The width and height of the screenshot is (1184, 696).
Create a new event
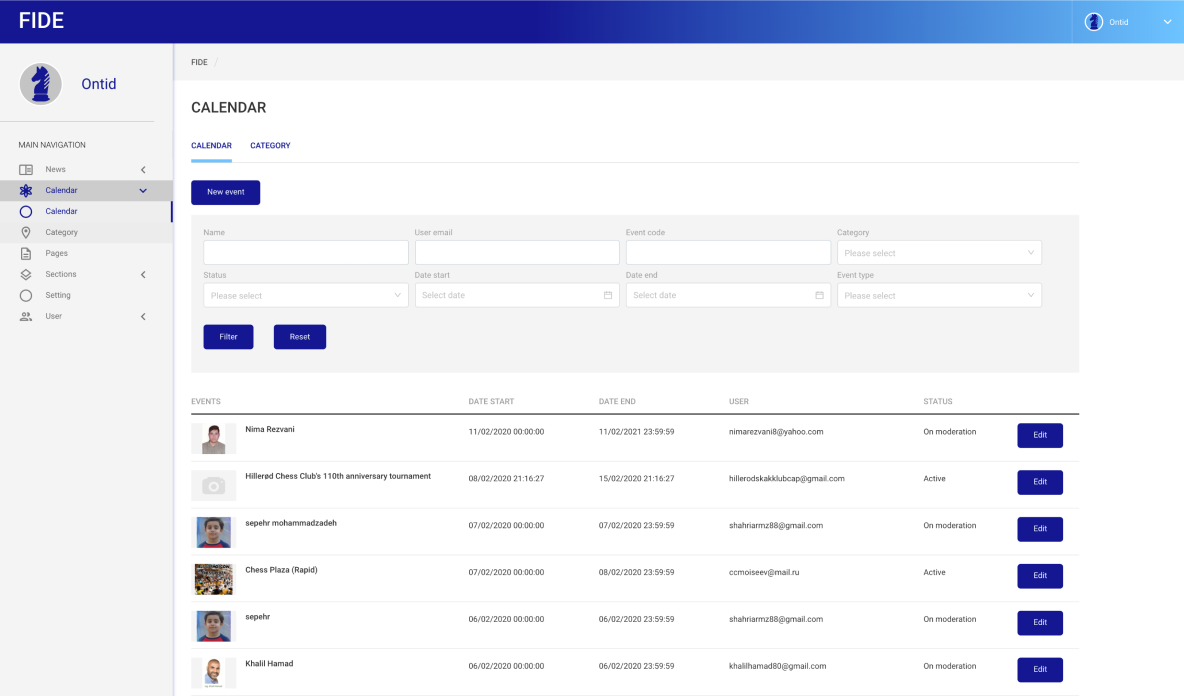(x=225, y=192)
